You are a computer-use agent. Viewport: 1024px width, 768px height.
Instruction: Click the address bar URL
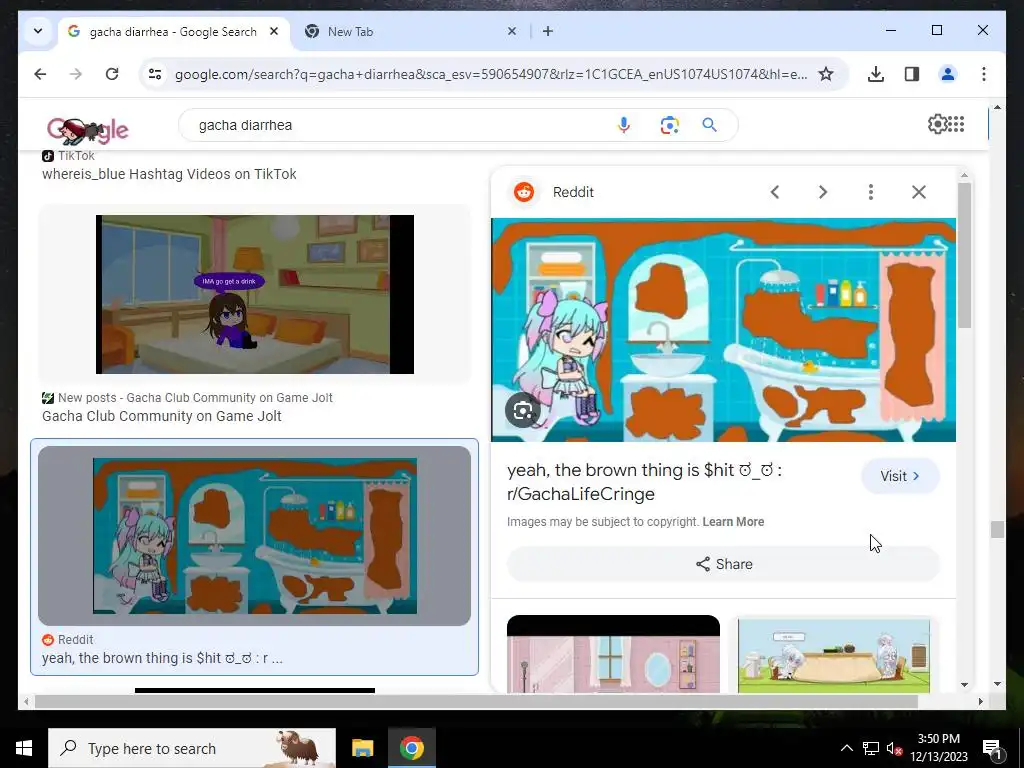pyautogui.click(x=491, y=74)
